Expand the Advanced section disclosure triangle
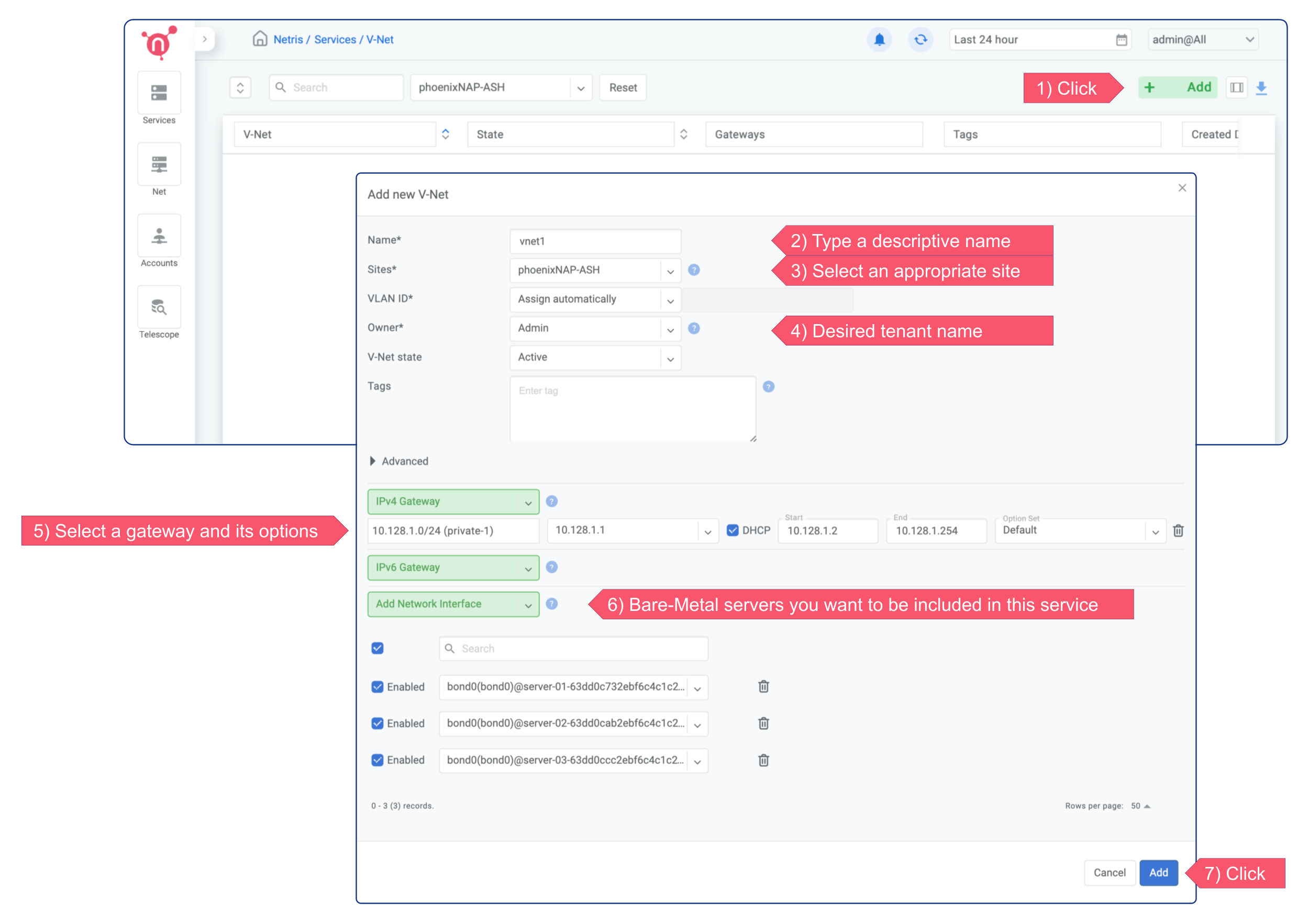This screenshot has height=924, width=1309. point(376,461)
